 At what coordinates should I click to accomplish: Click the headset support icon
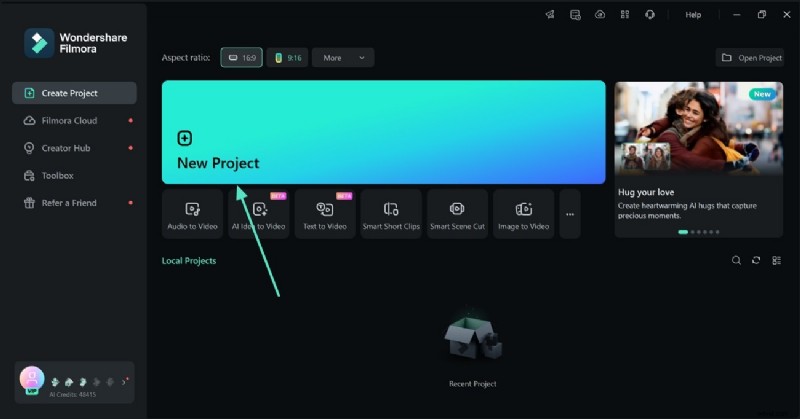pyautogui.click(x=650, y=15)
